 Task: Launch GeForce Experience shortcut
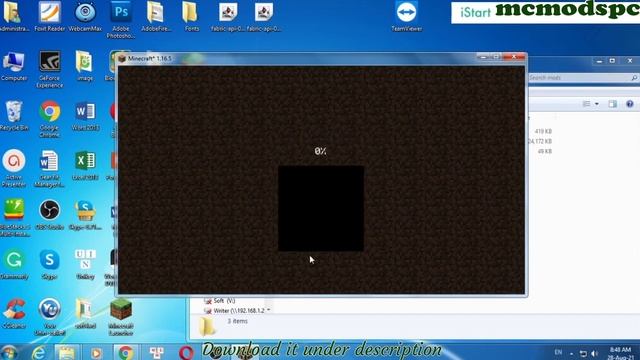[49, 69]
